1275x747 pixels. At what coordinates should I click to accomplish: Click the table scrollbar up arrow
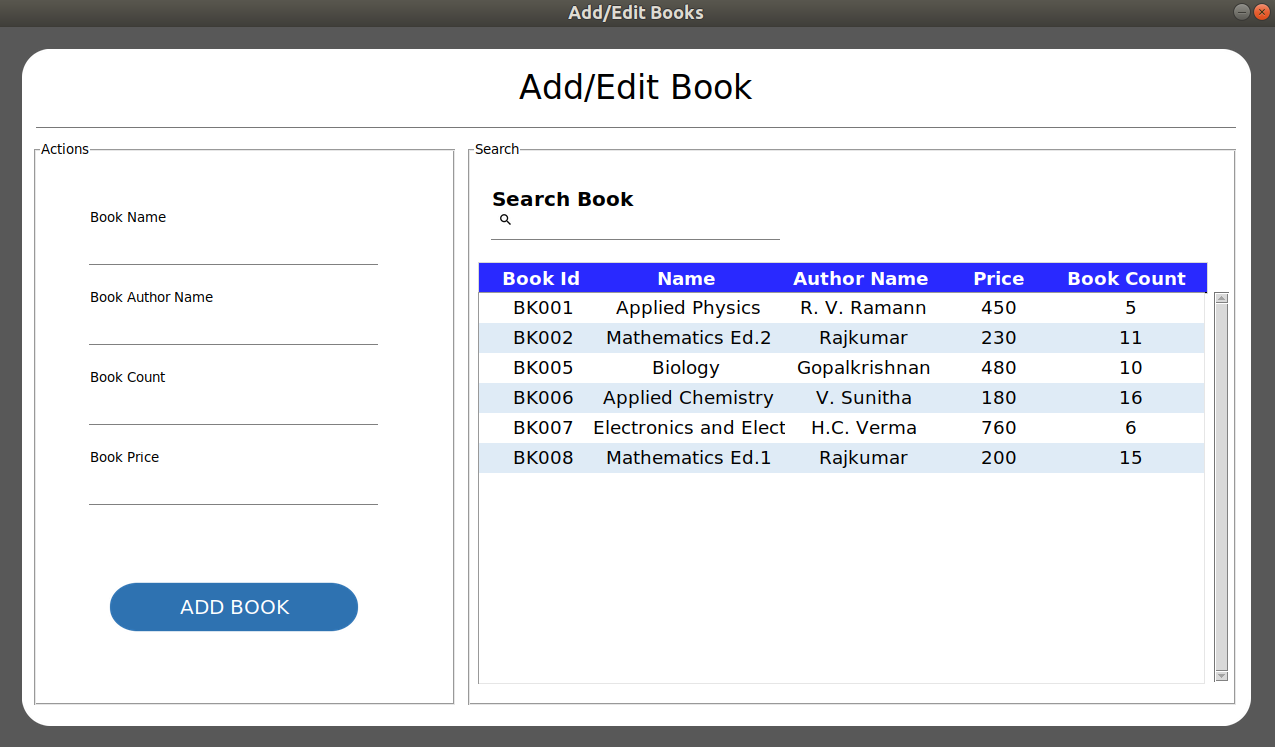click(x=1221, y=298)
